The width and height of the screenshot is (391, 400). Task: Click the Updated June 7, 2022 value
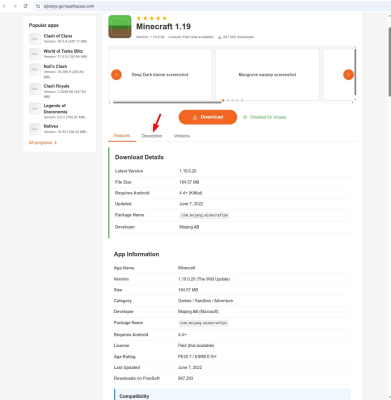[x=191, y=204]
